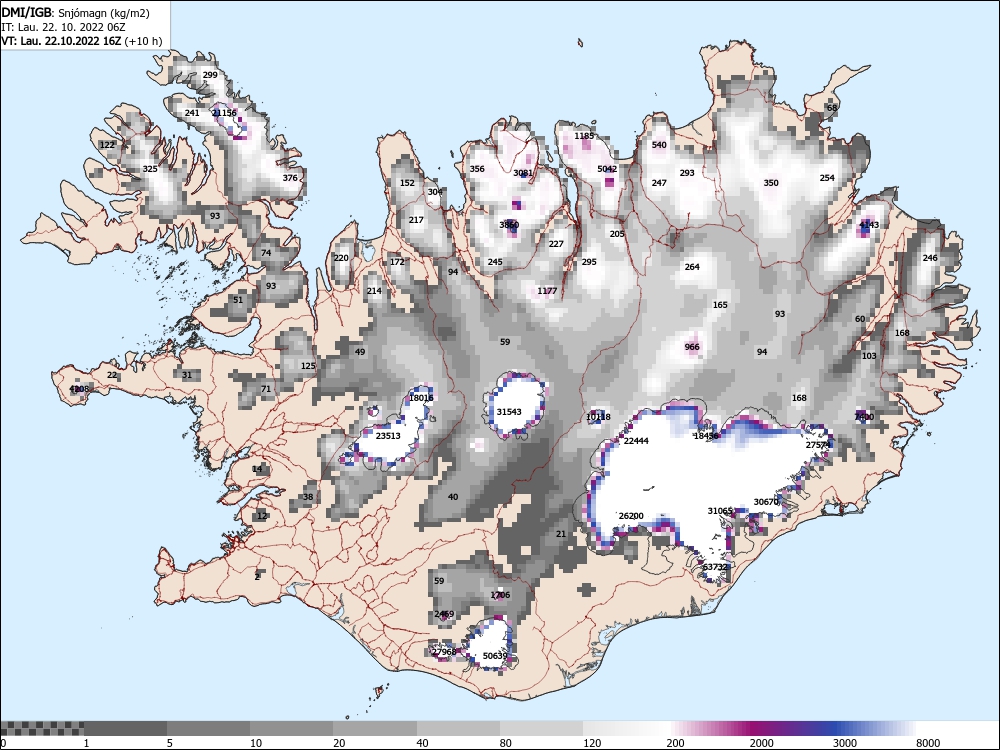Viewport: 1000px width, 750px height.
Task: Click snow value '264' on the map
Action: 692,267
